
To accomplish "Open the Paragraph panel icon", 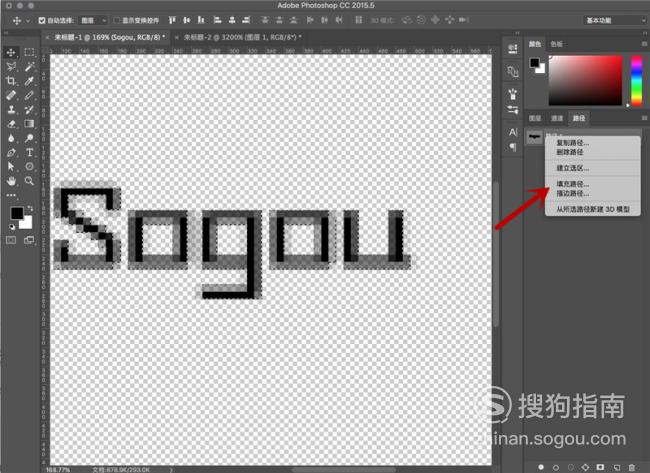I will click(513, 147).
